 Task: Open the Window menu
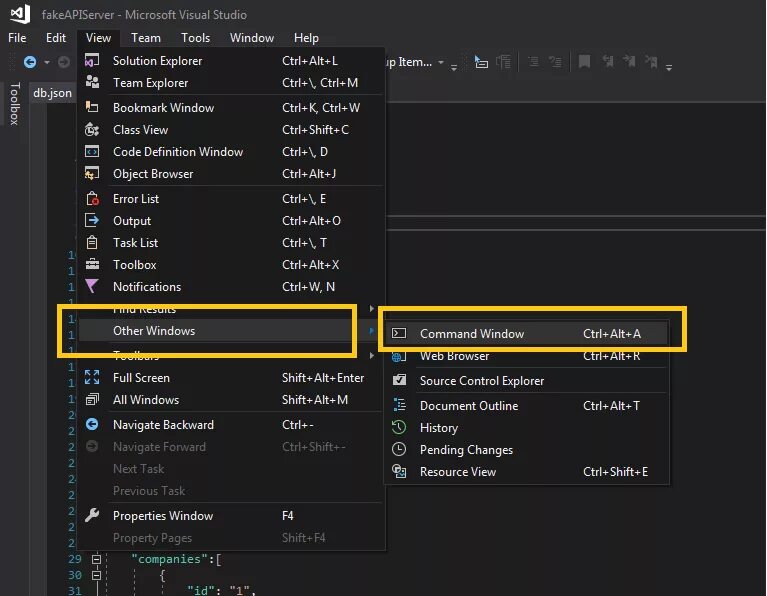click(252, 38)
